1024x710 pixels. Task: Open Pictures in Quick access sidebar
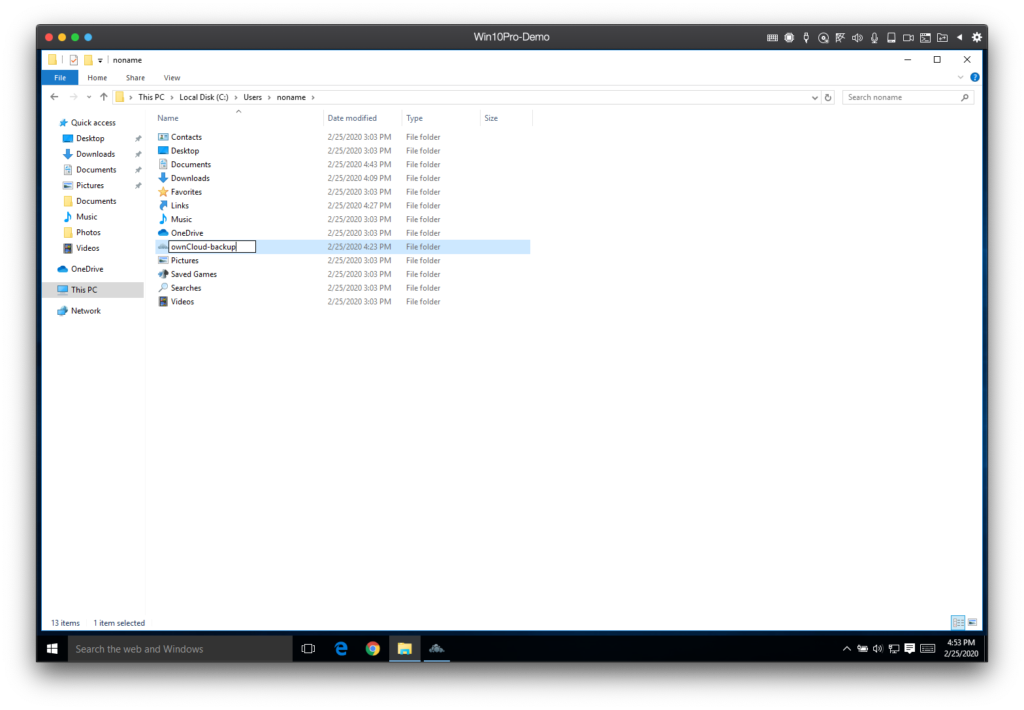pyautogui.click(x=90, y=186)
